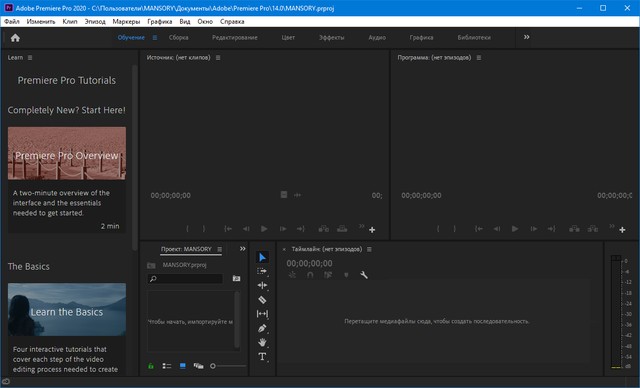Step forward one frame in Program monitor
This screenshot has width=640, height=388.
[533, 229]
